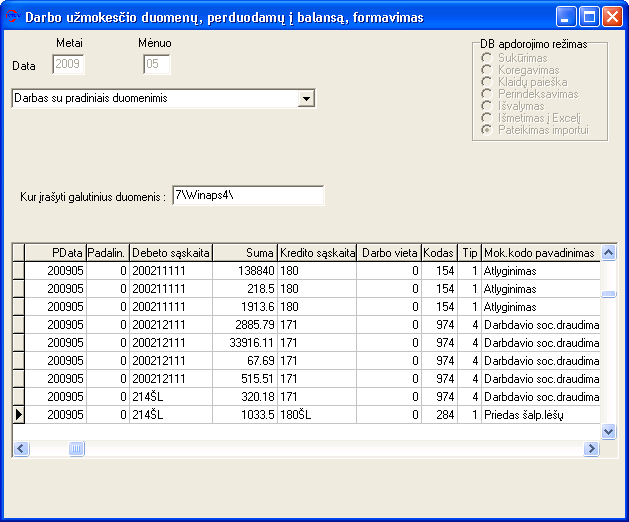Select the row selector of Suma 138840
629x522 pixels.
pos(18,271)
